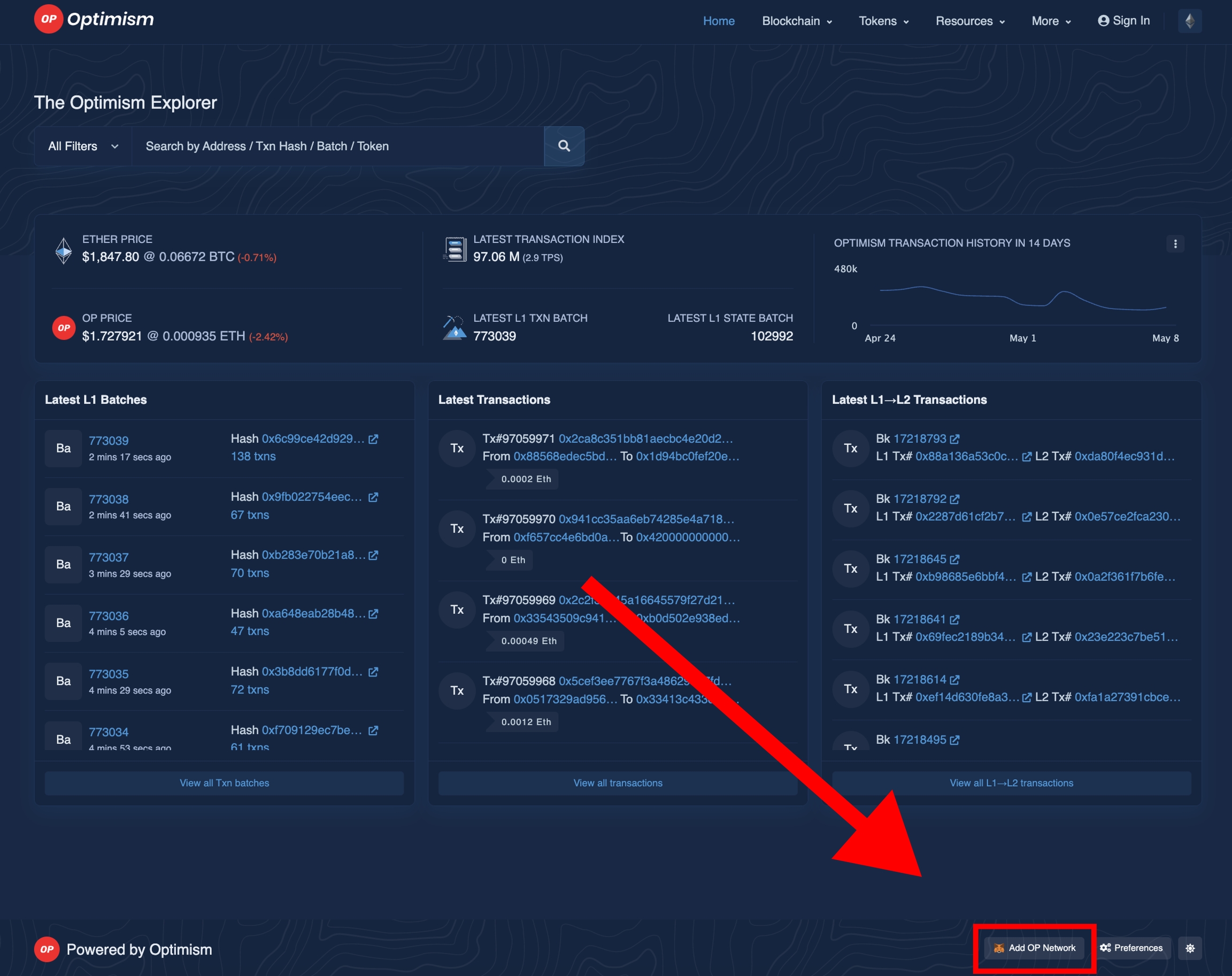Click the Sign In link
This screenshot has width=1232, height=976.
tap(1123, 20)
